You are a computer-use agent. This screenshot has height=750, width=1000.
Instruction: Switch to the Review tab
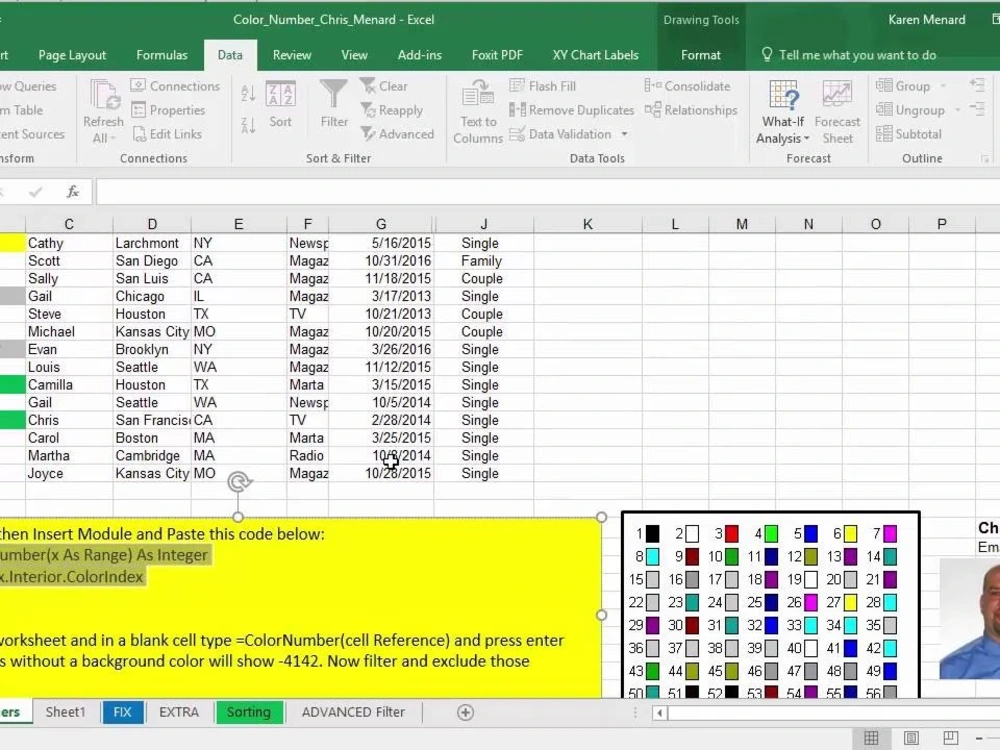click(x=292, y=55)
